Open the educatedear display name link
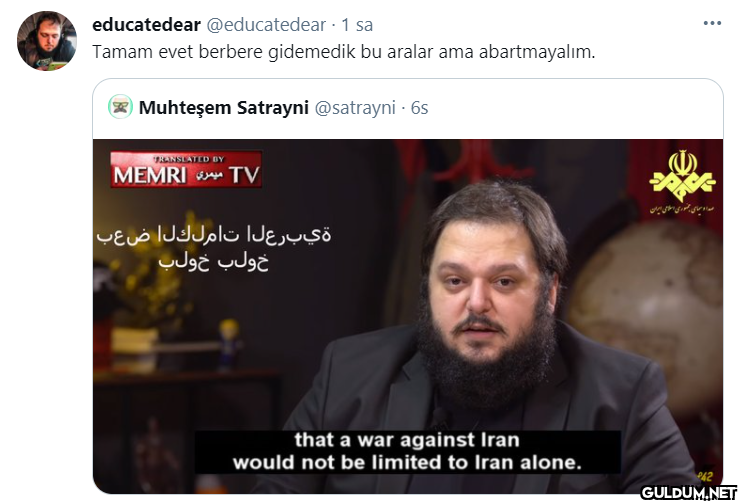 tap(146, 25)
